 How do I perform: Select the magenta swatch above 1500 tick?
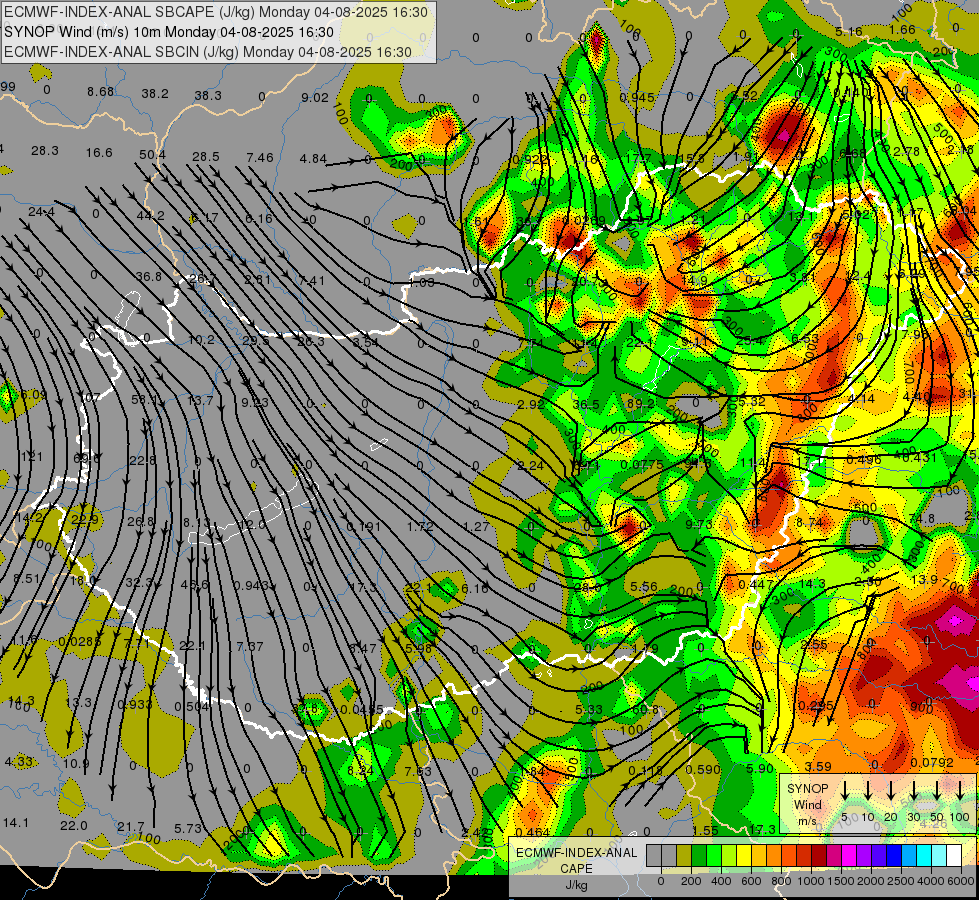coord(849,856)
